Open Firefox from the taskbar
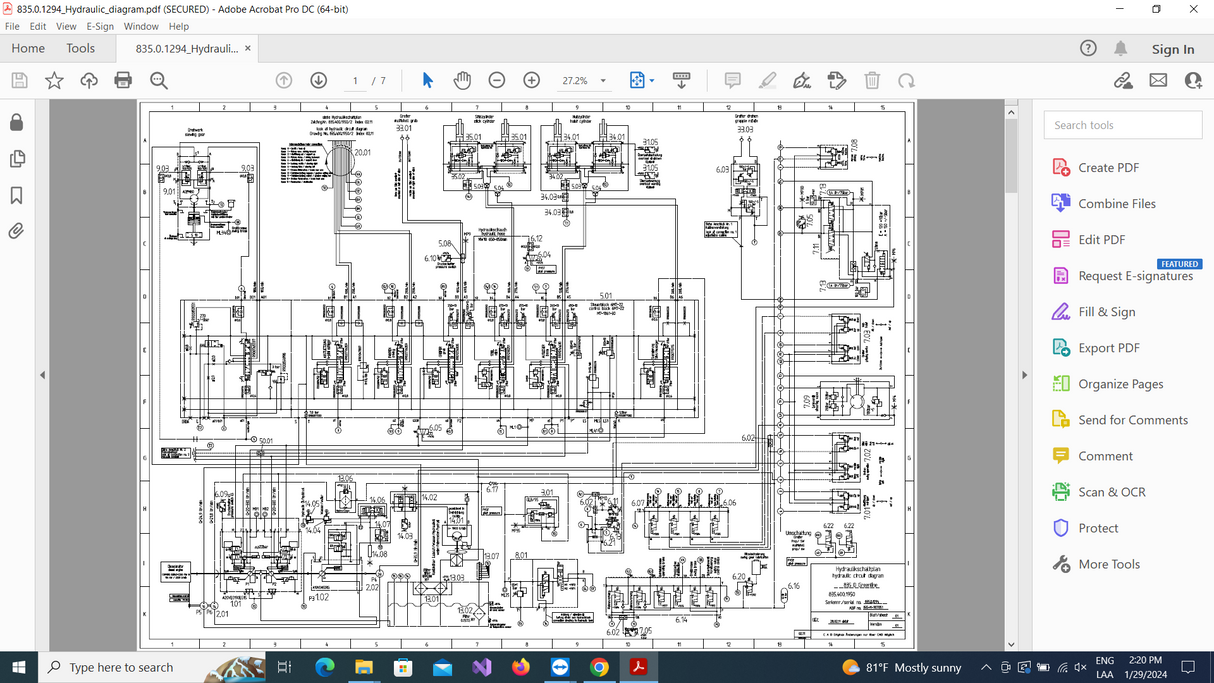Viewport: 1214px width, 683px height. tap(520, 667)
